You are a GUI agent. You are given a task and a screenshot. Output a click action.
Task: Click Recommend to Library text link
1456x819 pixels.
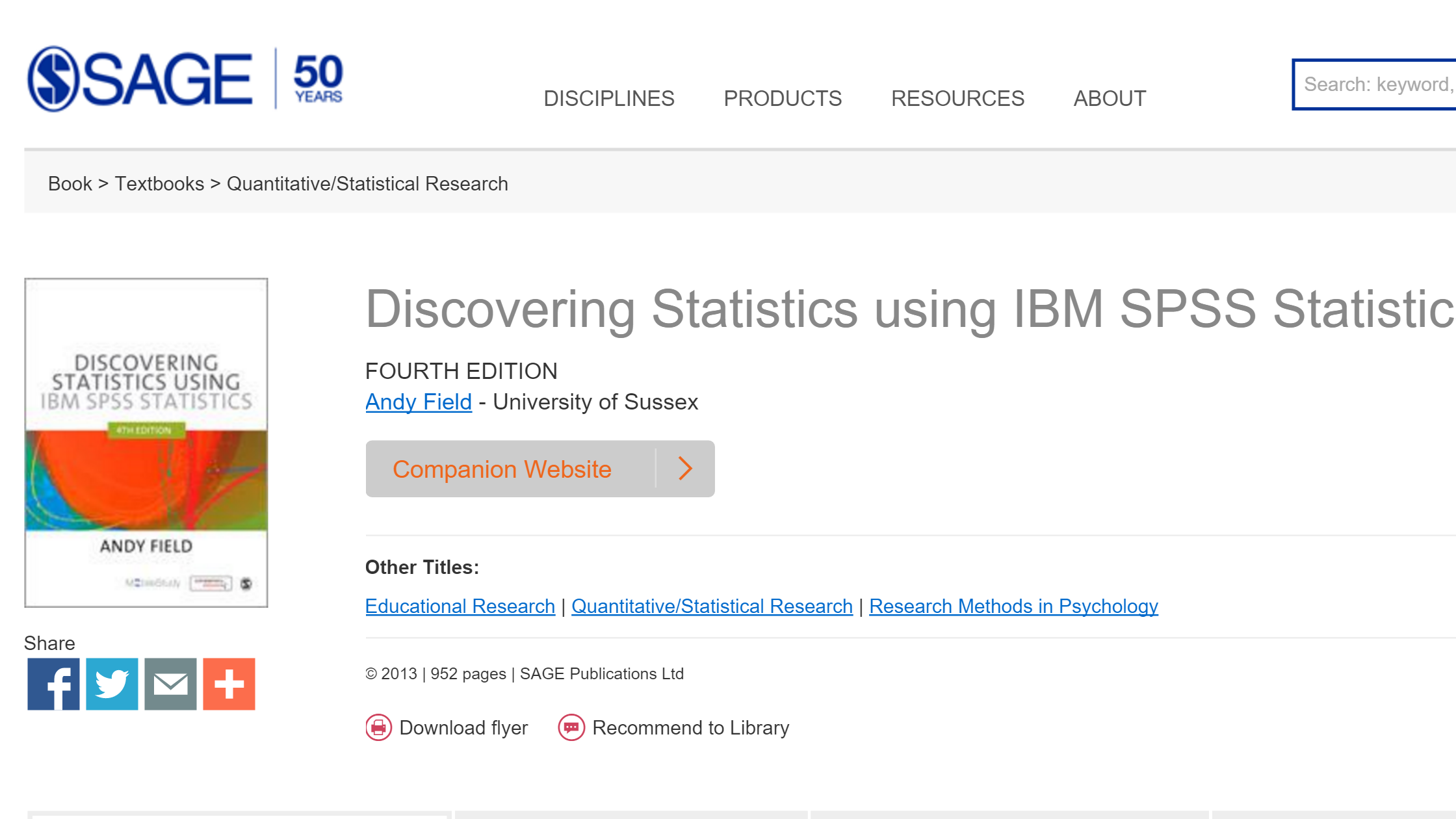coord(690,727)
